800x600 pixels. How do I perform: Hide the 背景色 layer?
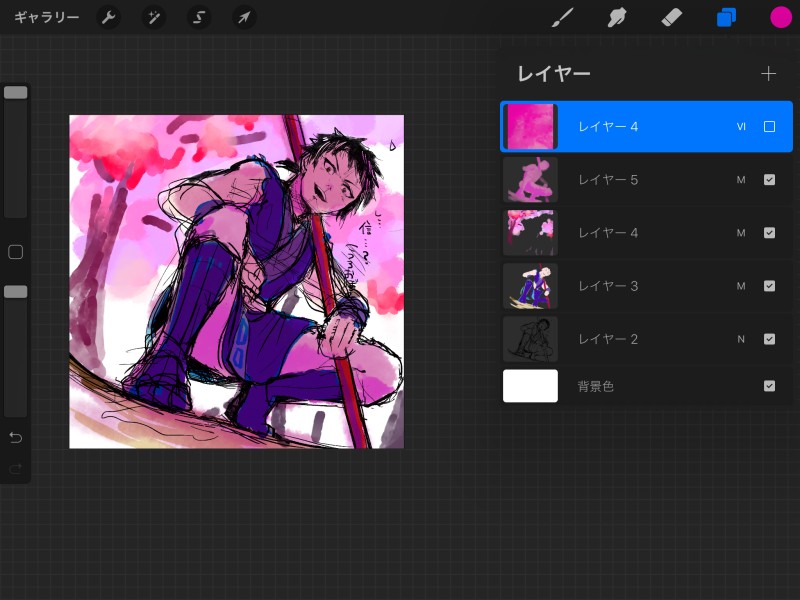click(x=769, y=386)
